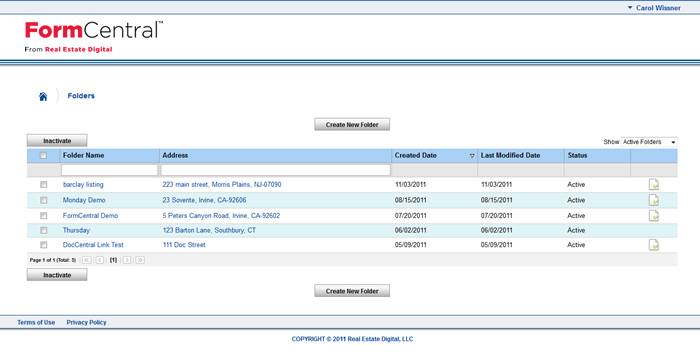Go to previous page pagination arrow
This screenshot has height=361, width=700.
coord(100,260)
